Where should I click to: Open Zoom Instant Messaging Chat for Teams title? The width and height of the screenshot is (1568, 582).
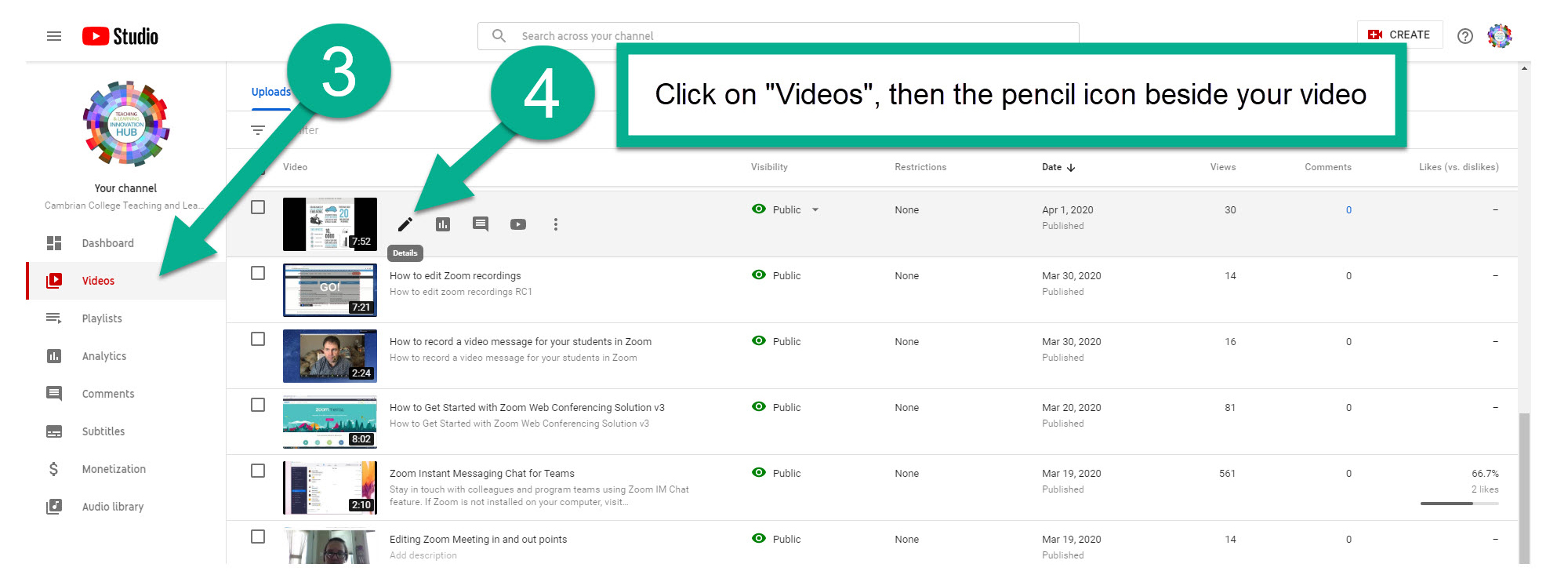pos(482,473)
